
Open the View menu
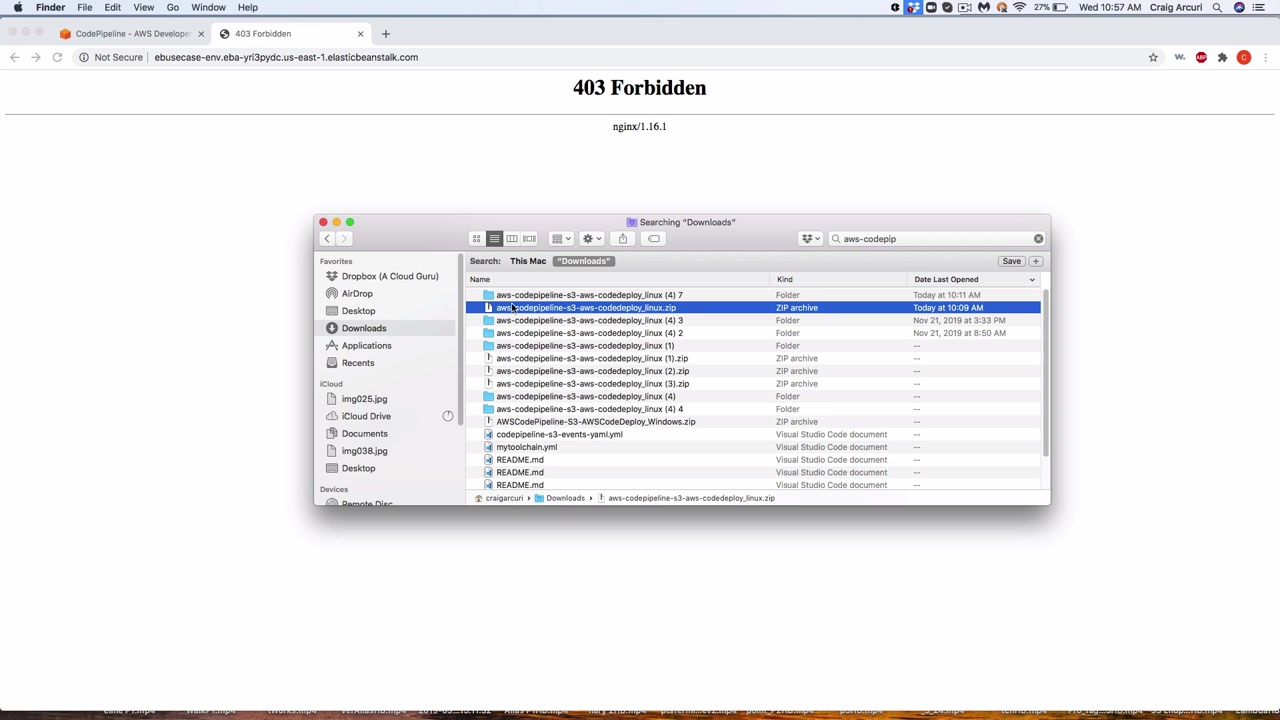coord(144,7)
